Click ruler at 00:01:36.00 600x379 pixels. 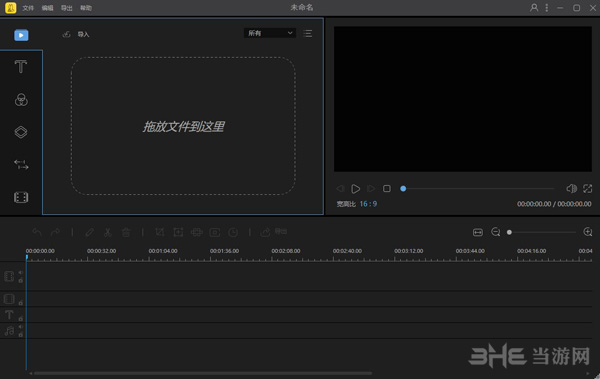224,251
